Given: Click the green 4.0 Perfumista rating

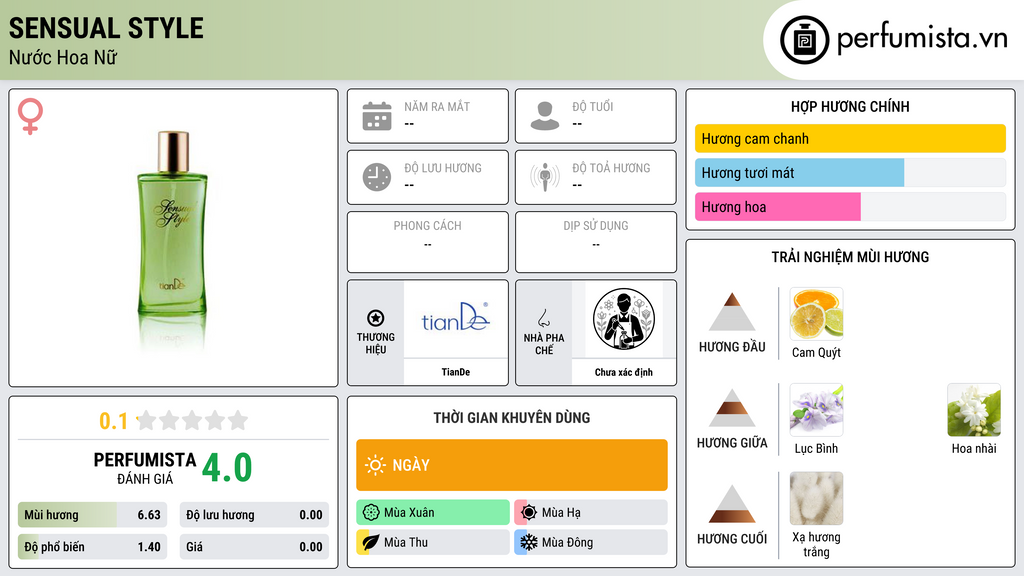Looking at the screenshot, I should pos(227,468).
